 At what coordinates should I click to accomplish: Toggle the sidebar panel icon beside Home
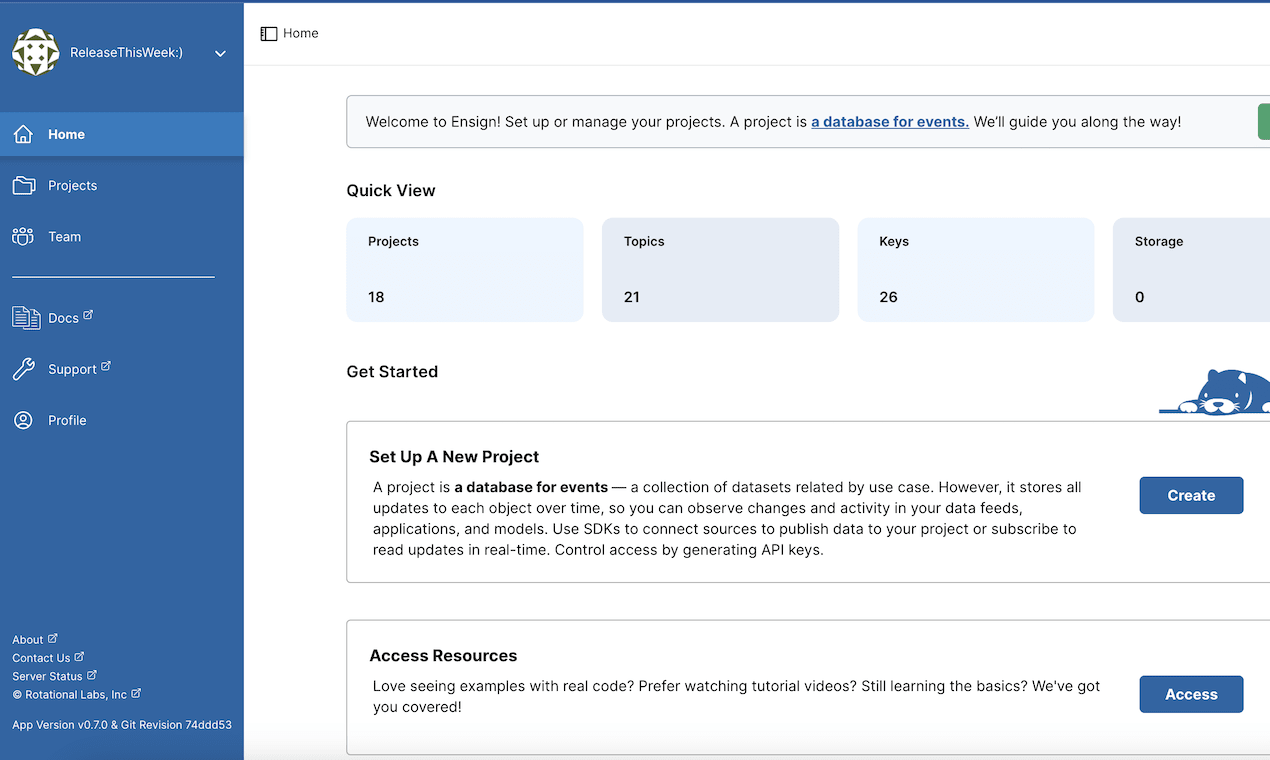point(268,33)
